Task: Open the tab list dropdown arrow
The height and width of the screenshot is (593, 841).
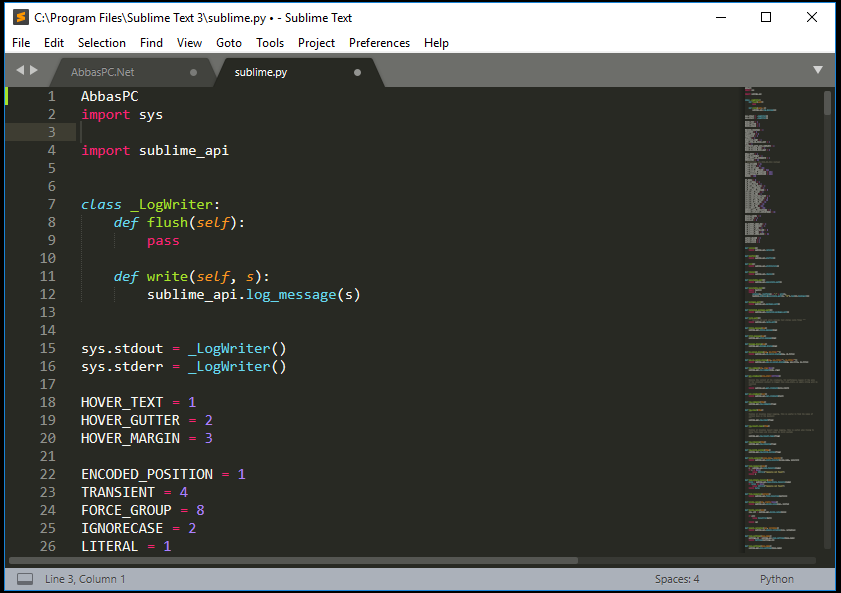Action: click(817, 70)
